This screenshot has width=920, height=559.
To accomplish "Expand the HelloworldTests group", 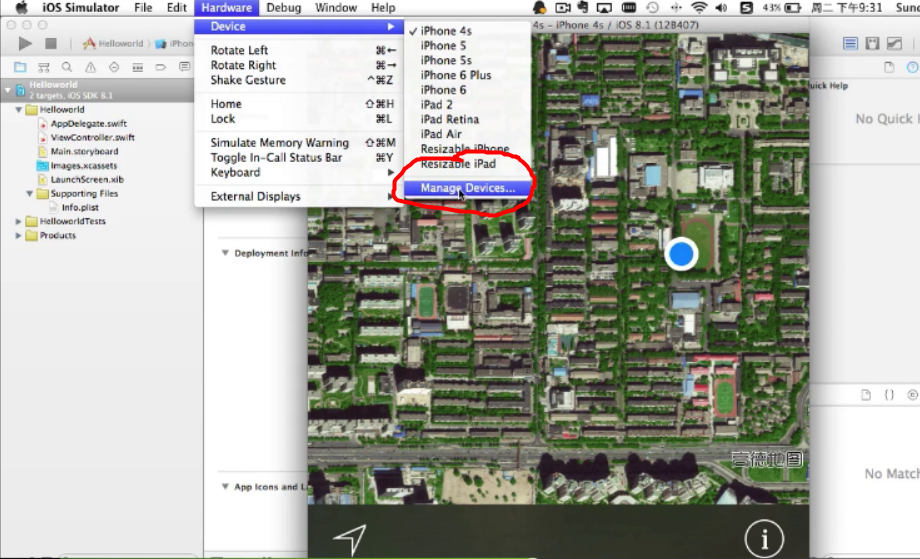I will 19,221.
